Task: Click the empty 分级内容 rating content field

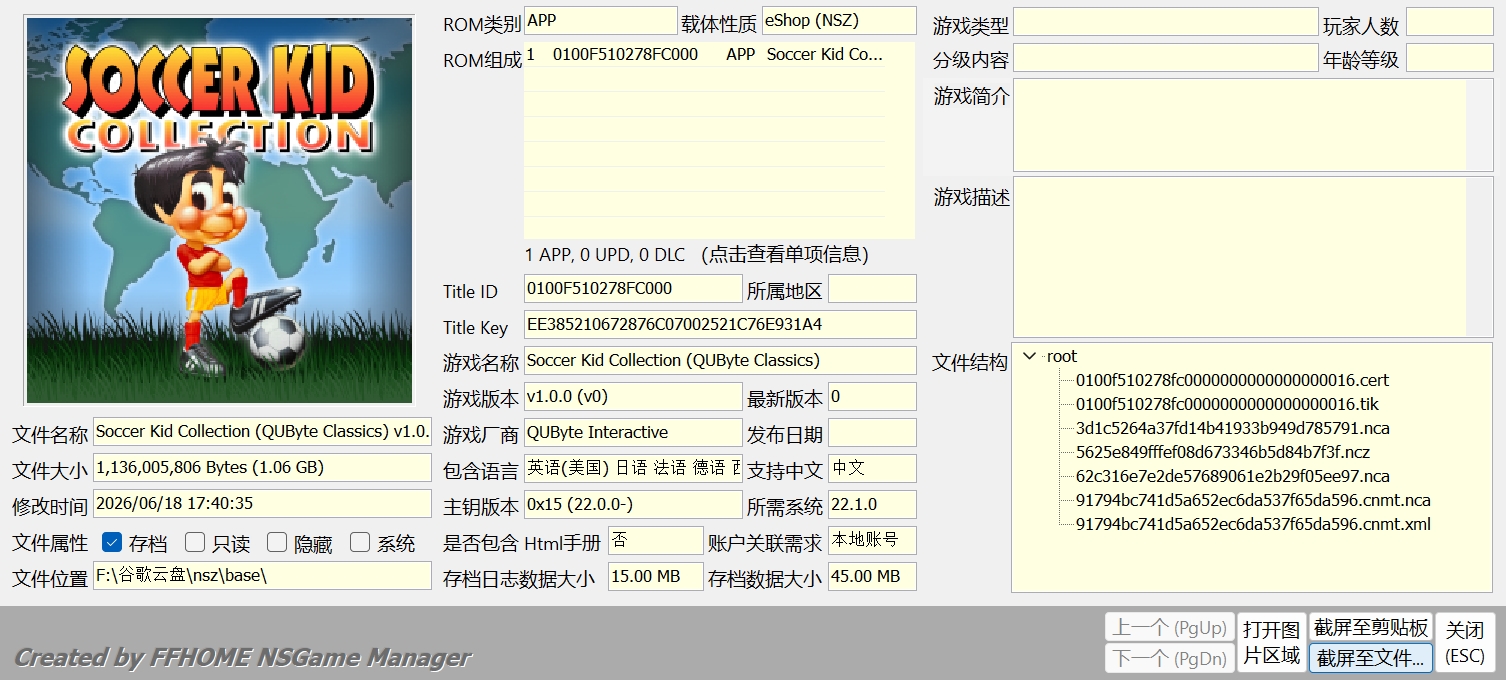Action: point(1166,57)
